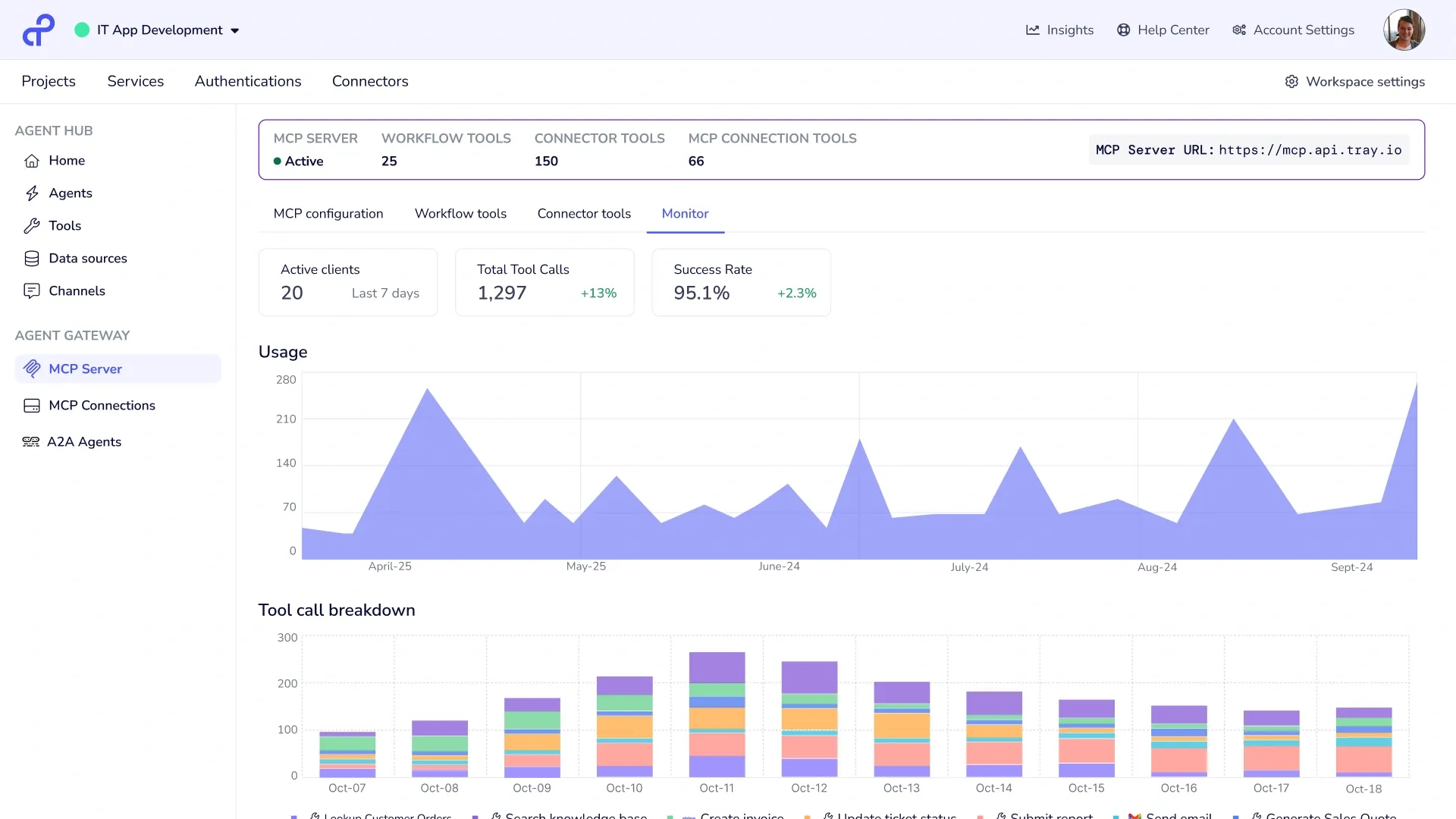
Task: Click the Insights chart icon
Action: pyautogui.click(x=1033, y=30)
